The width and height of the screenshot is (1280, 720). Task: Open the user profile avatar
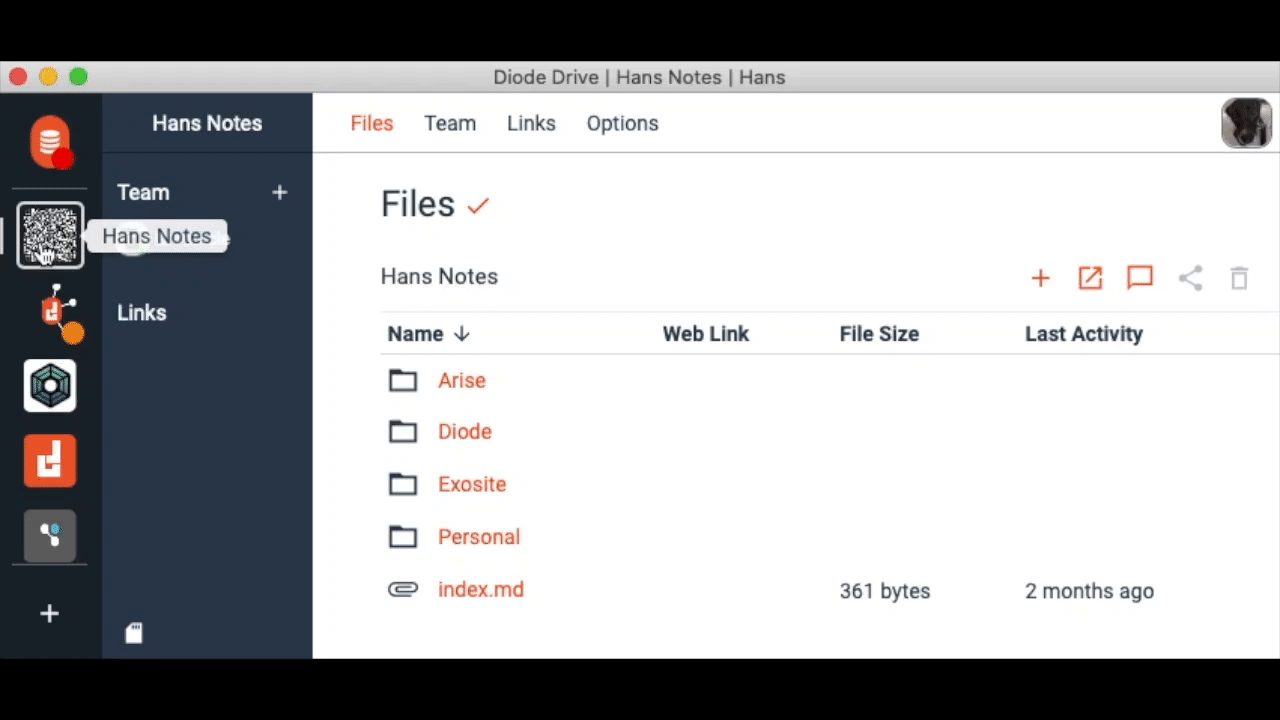click(1246, 123)
